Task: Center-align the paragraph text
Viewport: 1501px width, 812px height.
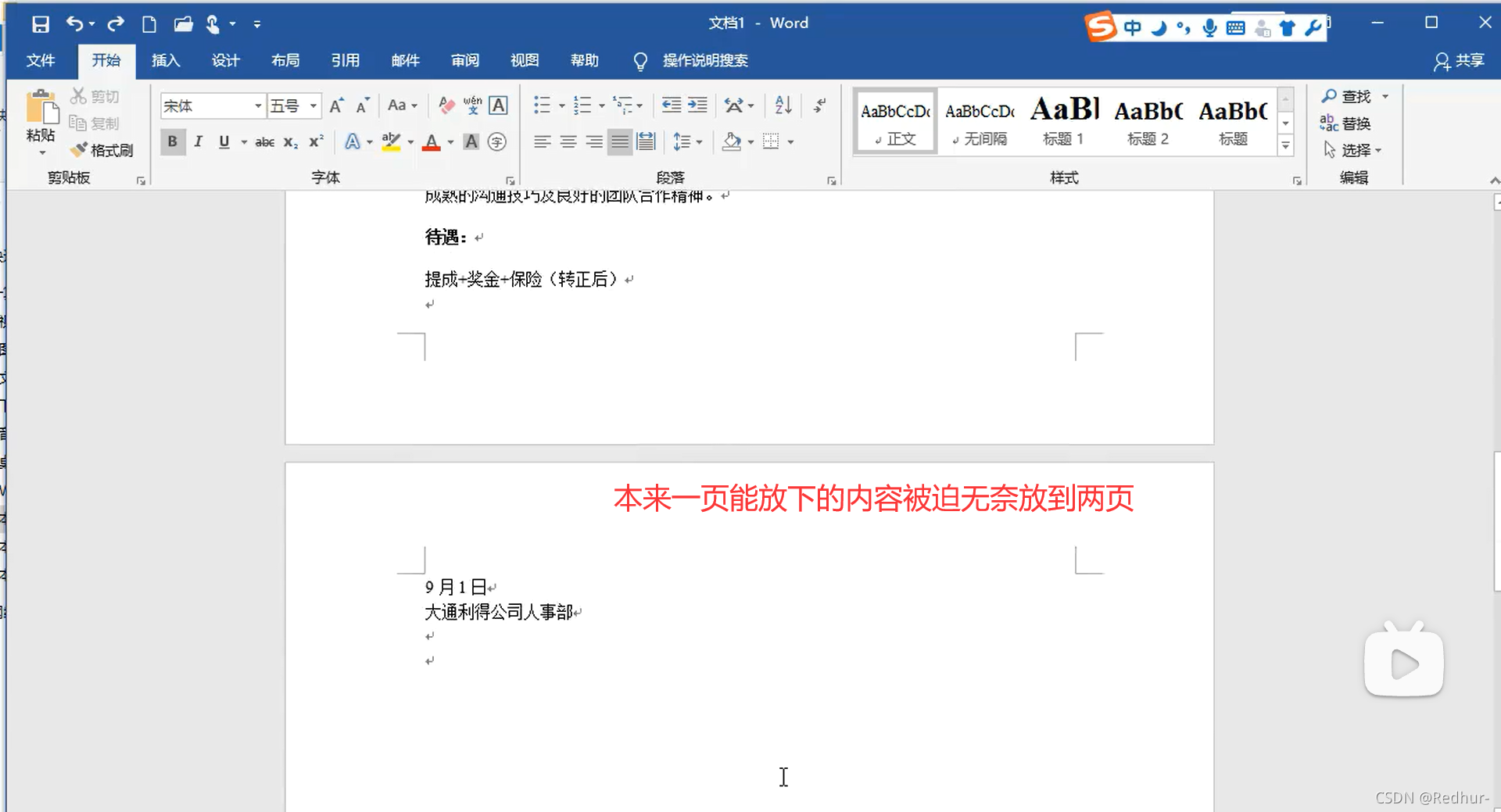Action: (x=568, y=141)
